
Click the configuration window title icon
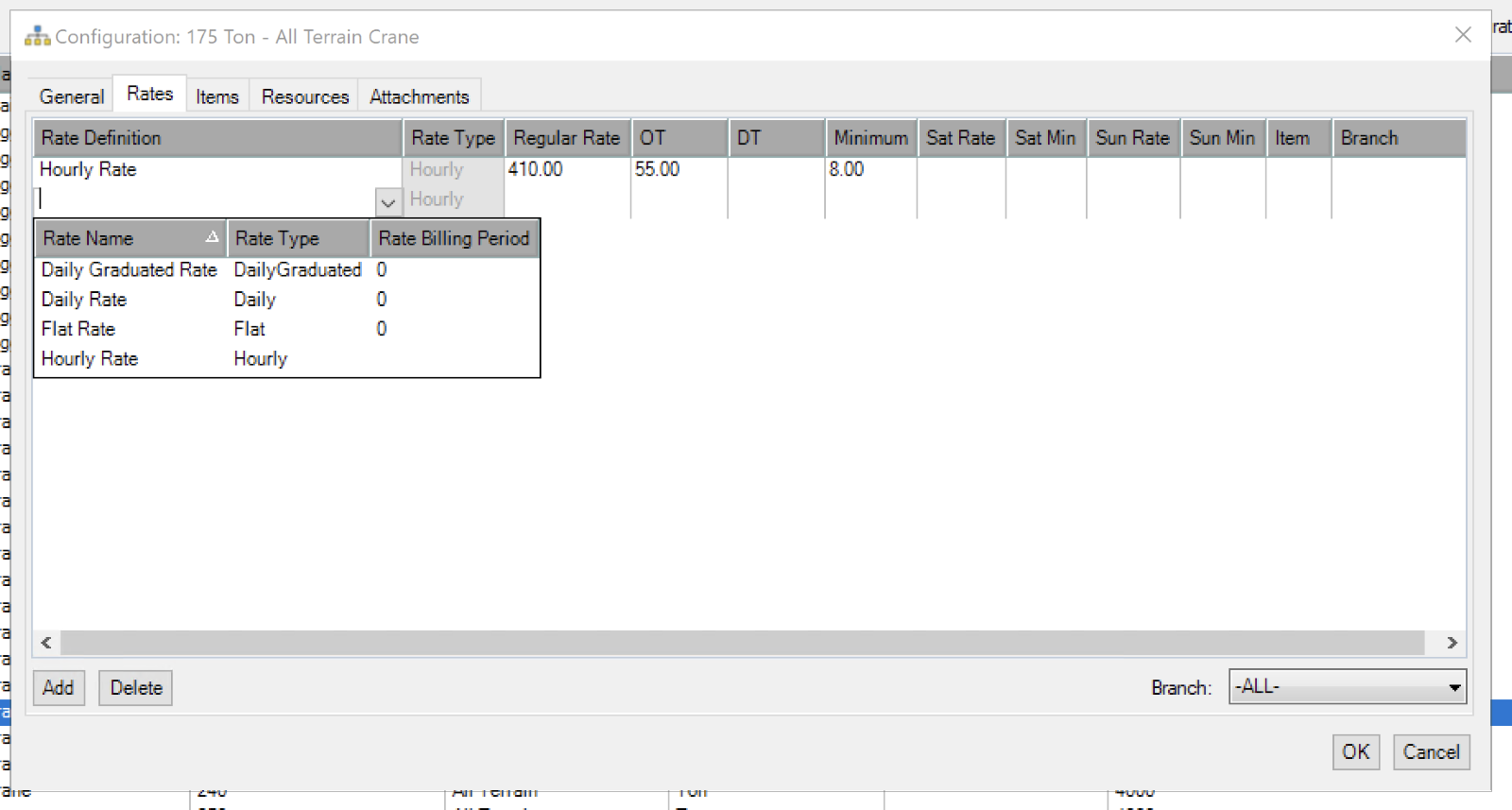pyautogui.click(x=37, y=36)
